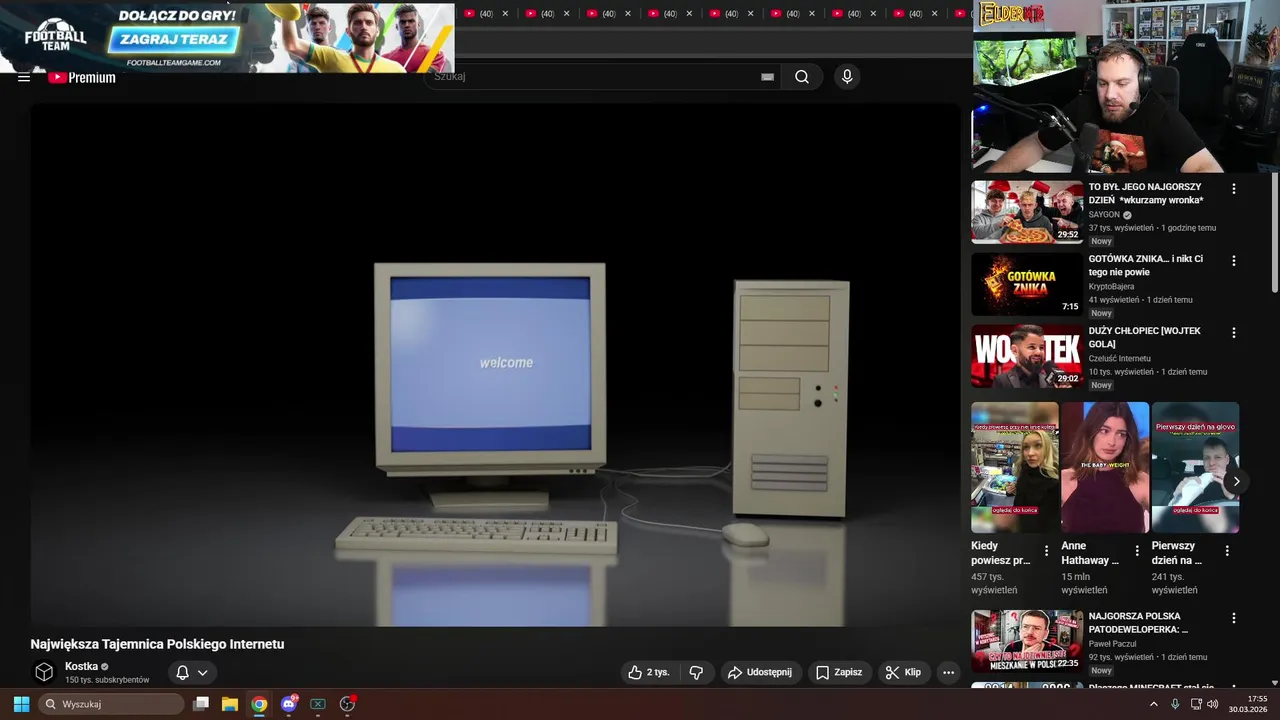Click TO BYŁ JEGO NAJGORSZY DZIEŃ title
Viewport: 1280px width, 720px height.
(1145, 193)
